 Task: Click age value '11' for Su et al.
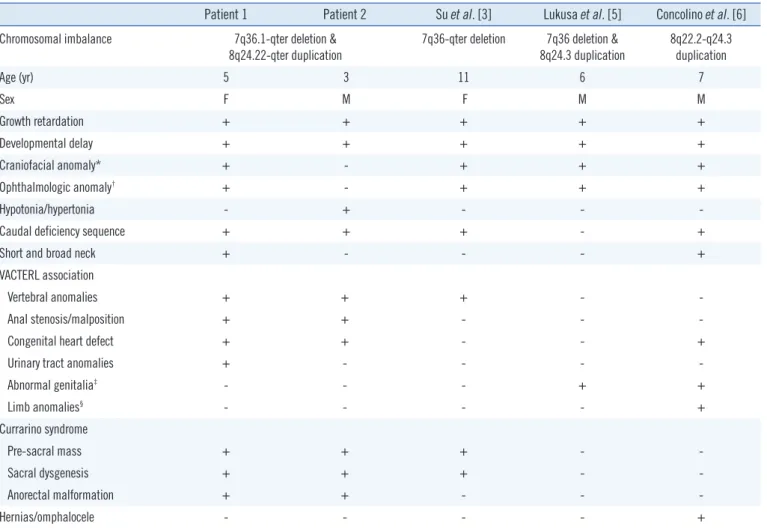click(463, 77)
